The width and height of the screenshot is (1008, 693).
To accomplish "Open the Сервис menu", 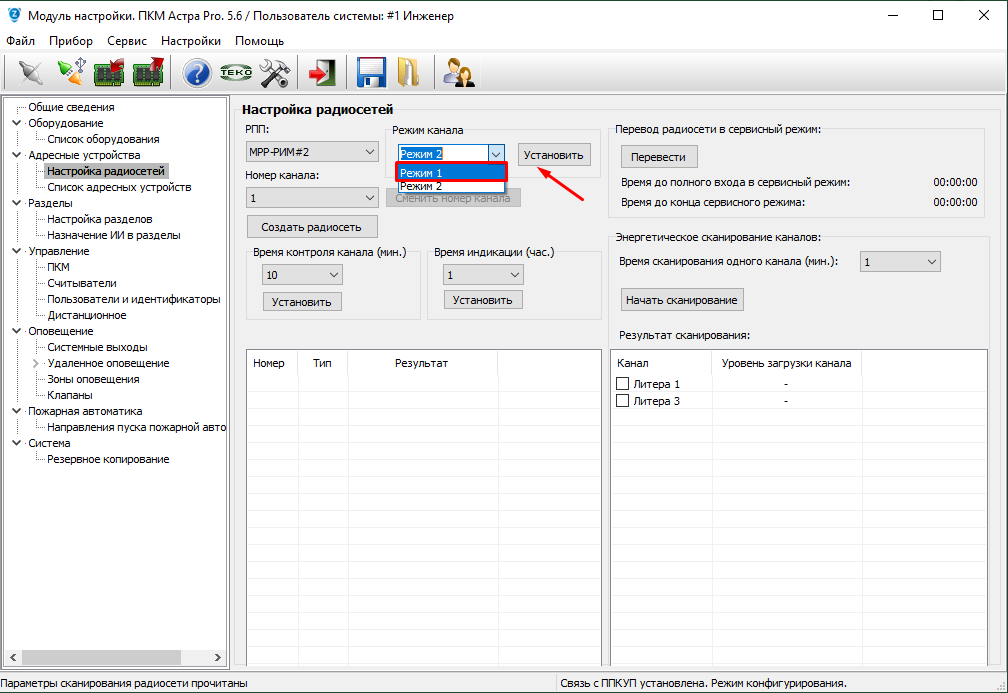I will tap(127, 40).
